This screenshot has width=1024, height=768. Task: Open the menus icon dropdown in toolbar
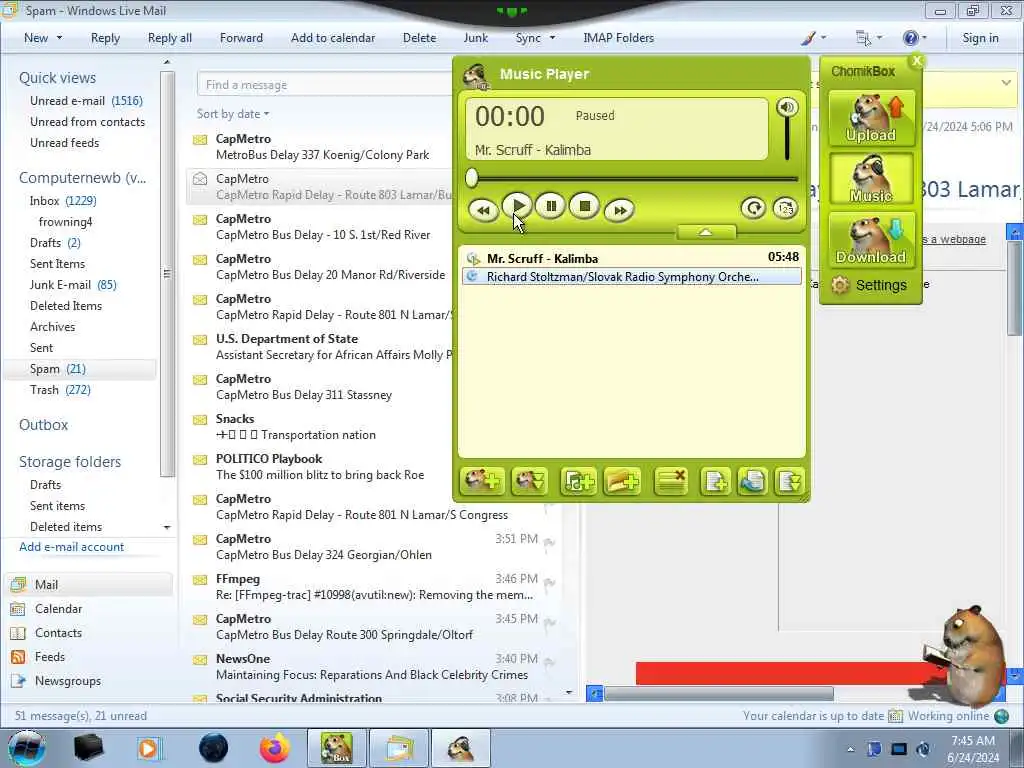[869, 38]
